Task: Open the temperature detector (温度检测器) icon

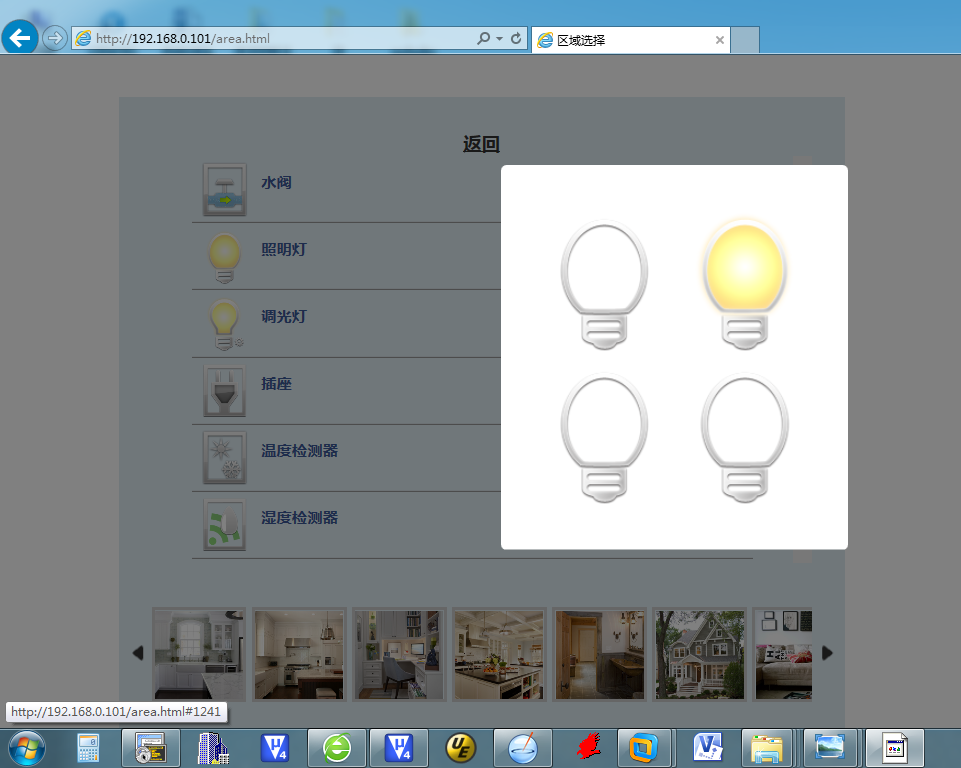Action: 224,458
